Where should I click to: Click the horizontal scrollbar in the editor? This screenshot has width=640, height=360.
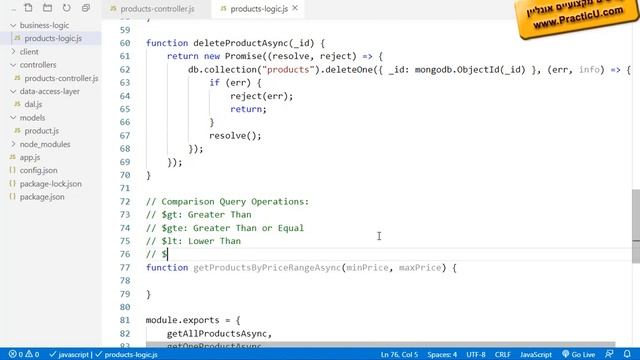[380, 345]
